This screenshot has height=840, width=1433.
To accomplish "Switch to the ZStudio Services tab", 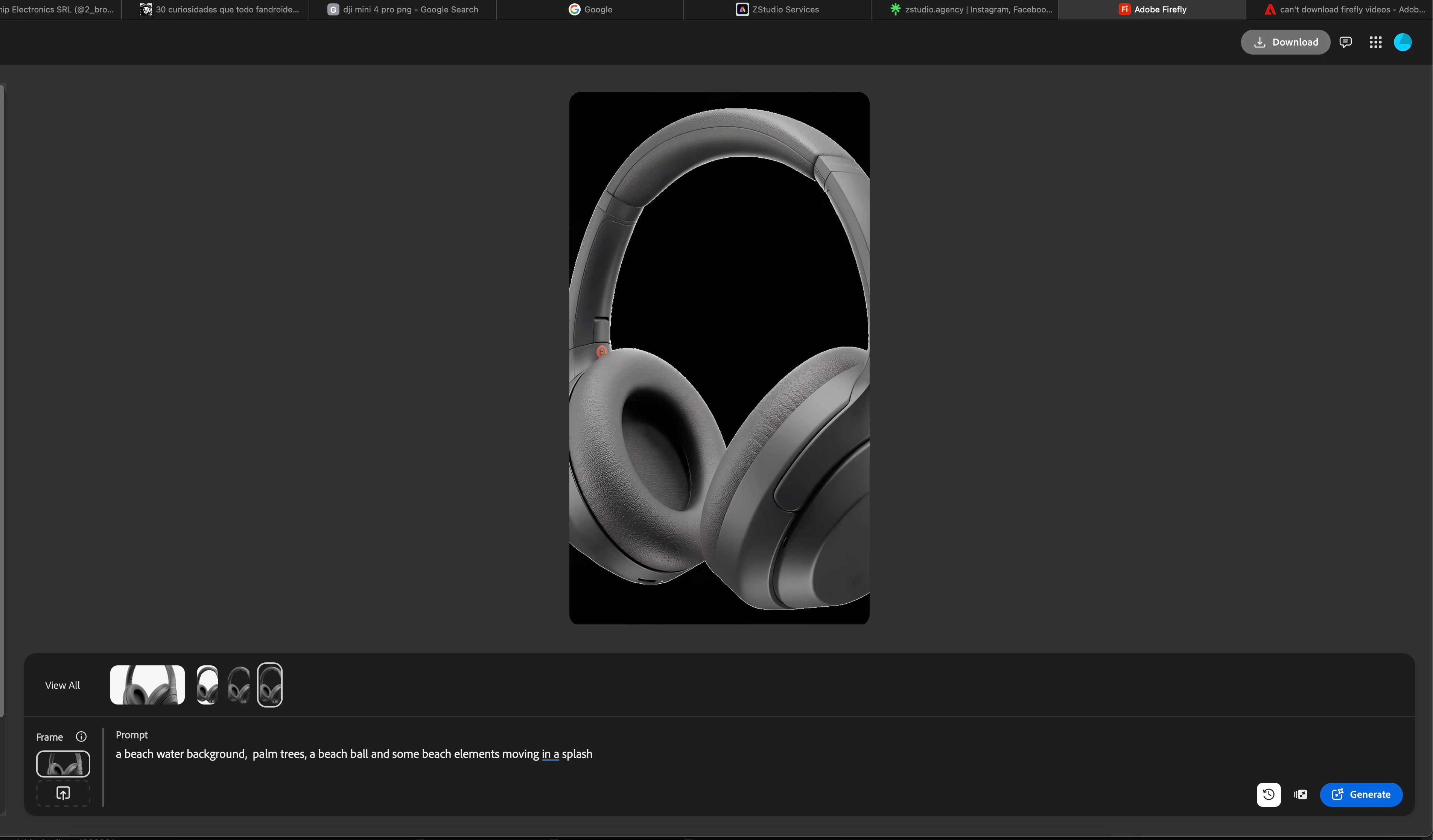I will (x=777, y=10).
